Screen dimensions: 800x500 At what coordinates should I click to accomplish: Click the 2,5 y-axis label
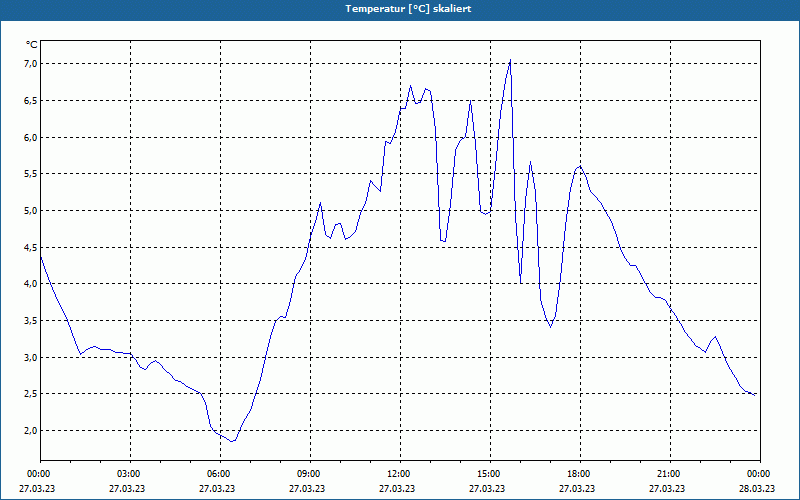pos(31,394)
